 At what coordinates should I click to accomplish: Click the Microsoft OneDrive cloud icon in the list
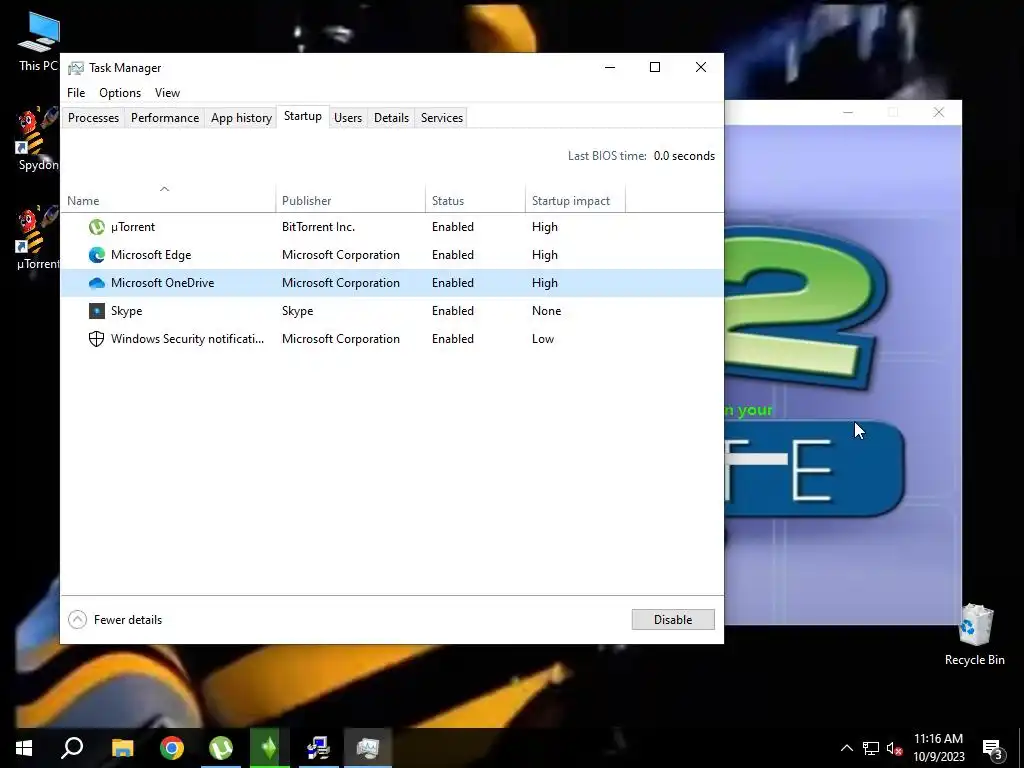(97, 283)
